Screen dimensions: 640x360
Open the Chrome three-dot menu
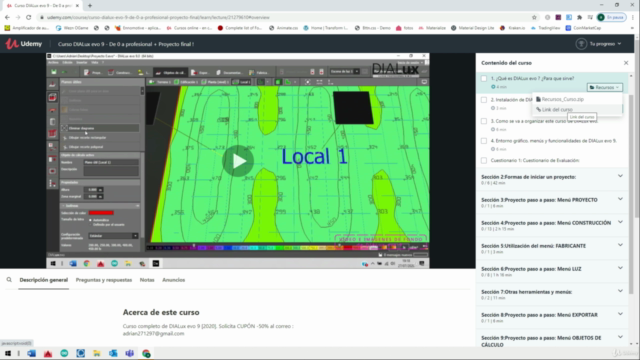(x=633, y=17)
